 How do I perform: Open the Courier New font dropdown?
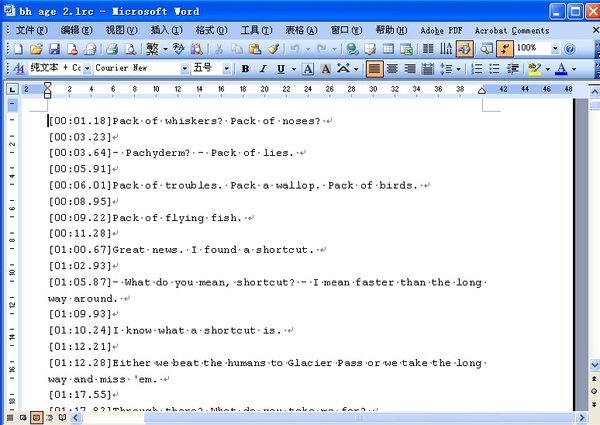184,68
